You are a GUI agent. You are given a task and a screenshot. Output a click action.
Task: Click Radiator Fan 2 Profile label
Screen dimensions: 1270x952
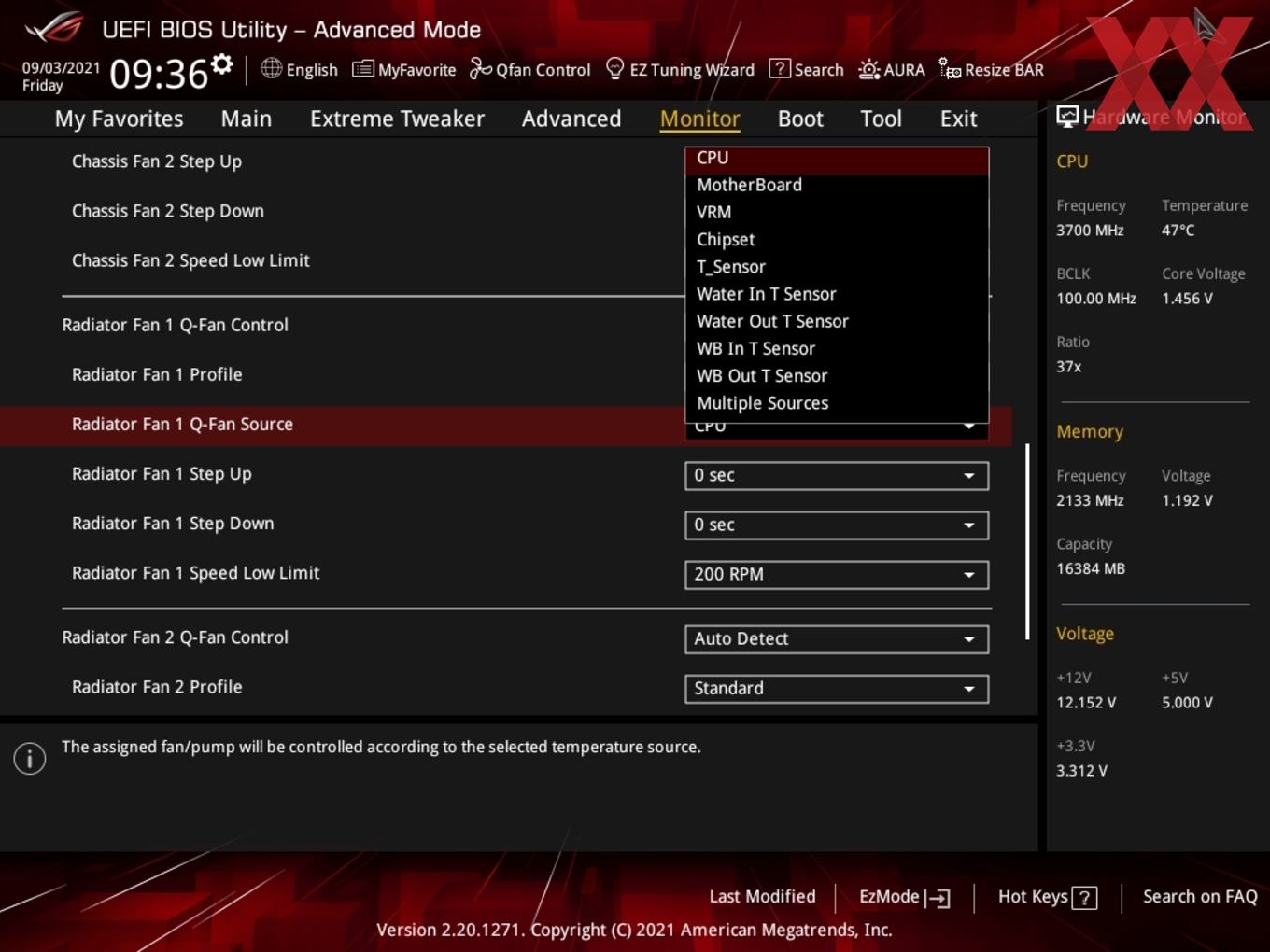[157, 687]
